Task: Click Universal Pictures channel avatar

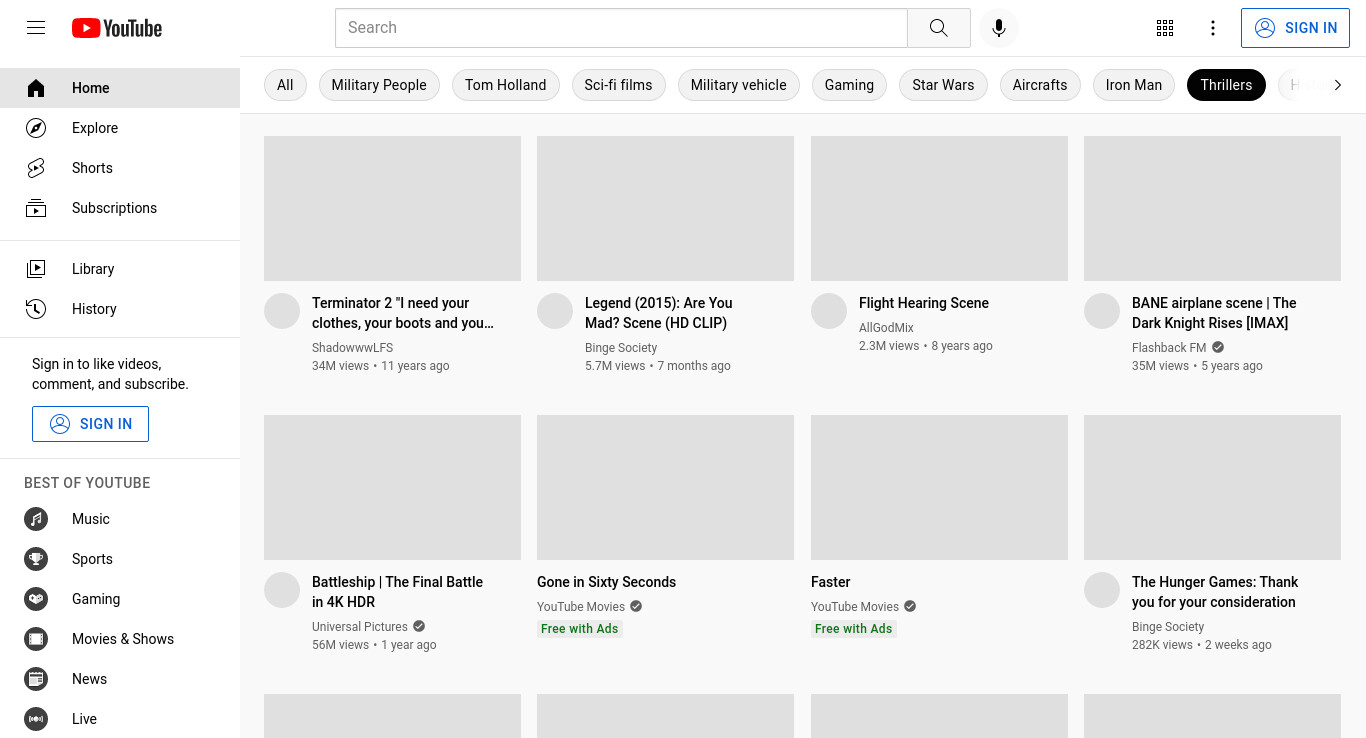Action: point(282,590)
